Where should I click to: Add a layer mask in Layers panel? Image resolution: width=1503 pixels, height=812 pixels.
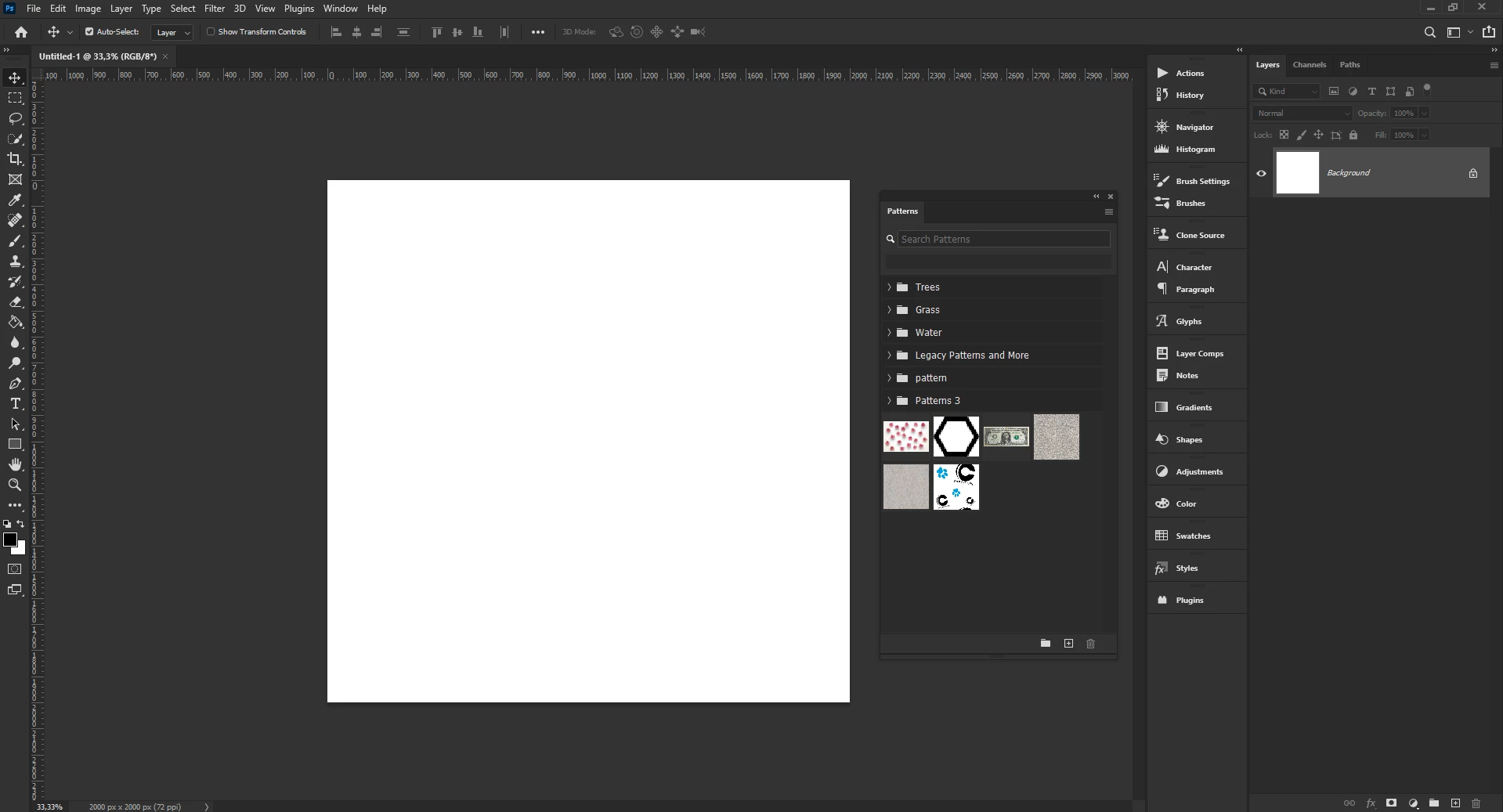pos(1391,803)
